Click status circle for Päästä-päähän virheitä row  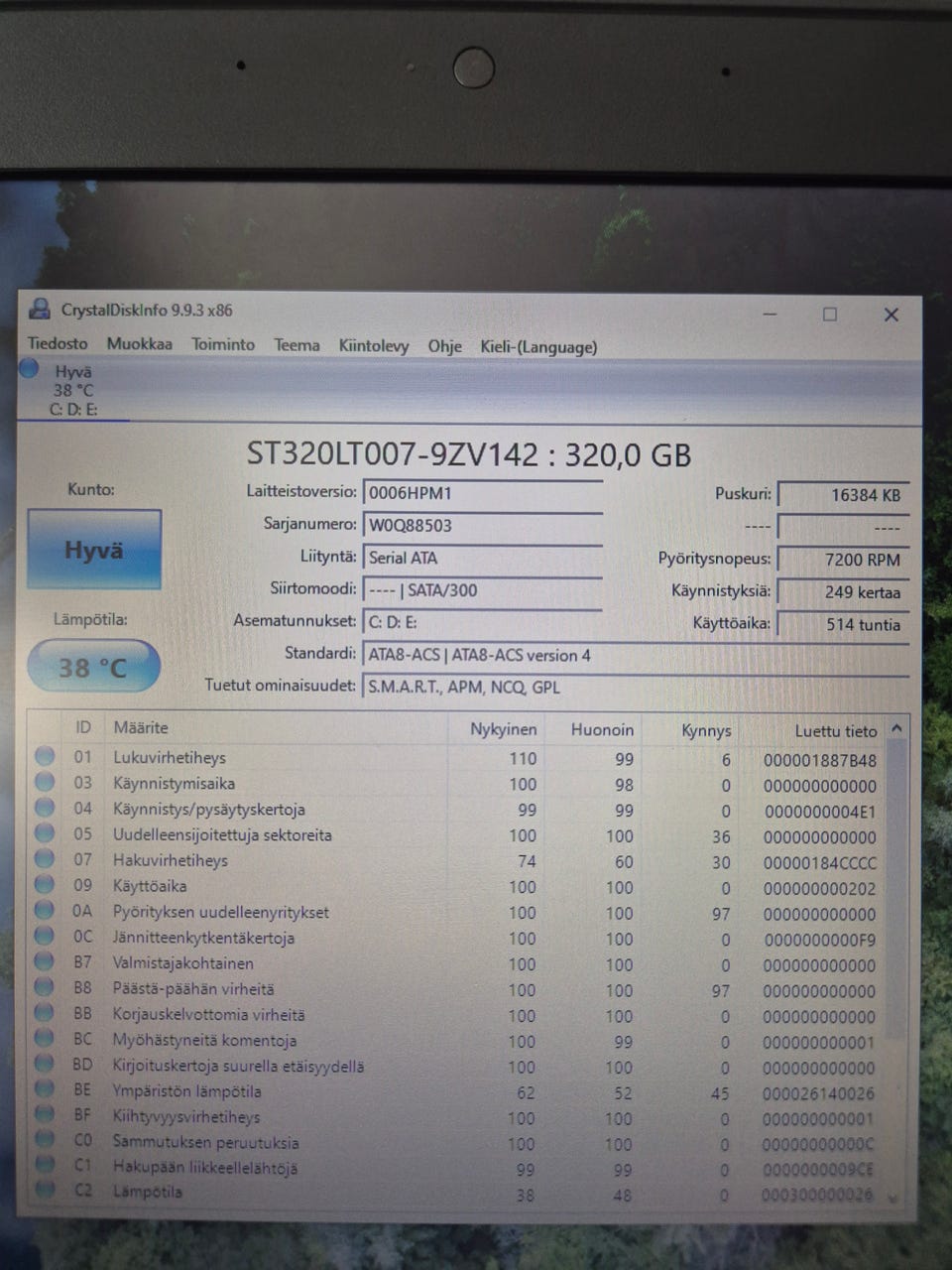(45, 988)
